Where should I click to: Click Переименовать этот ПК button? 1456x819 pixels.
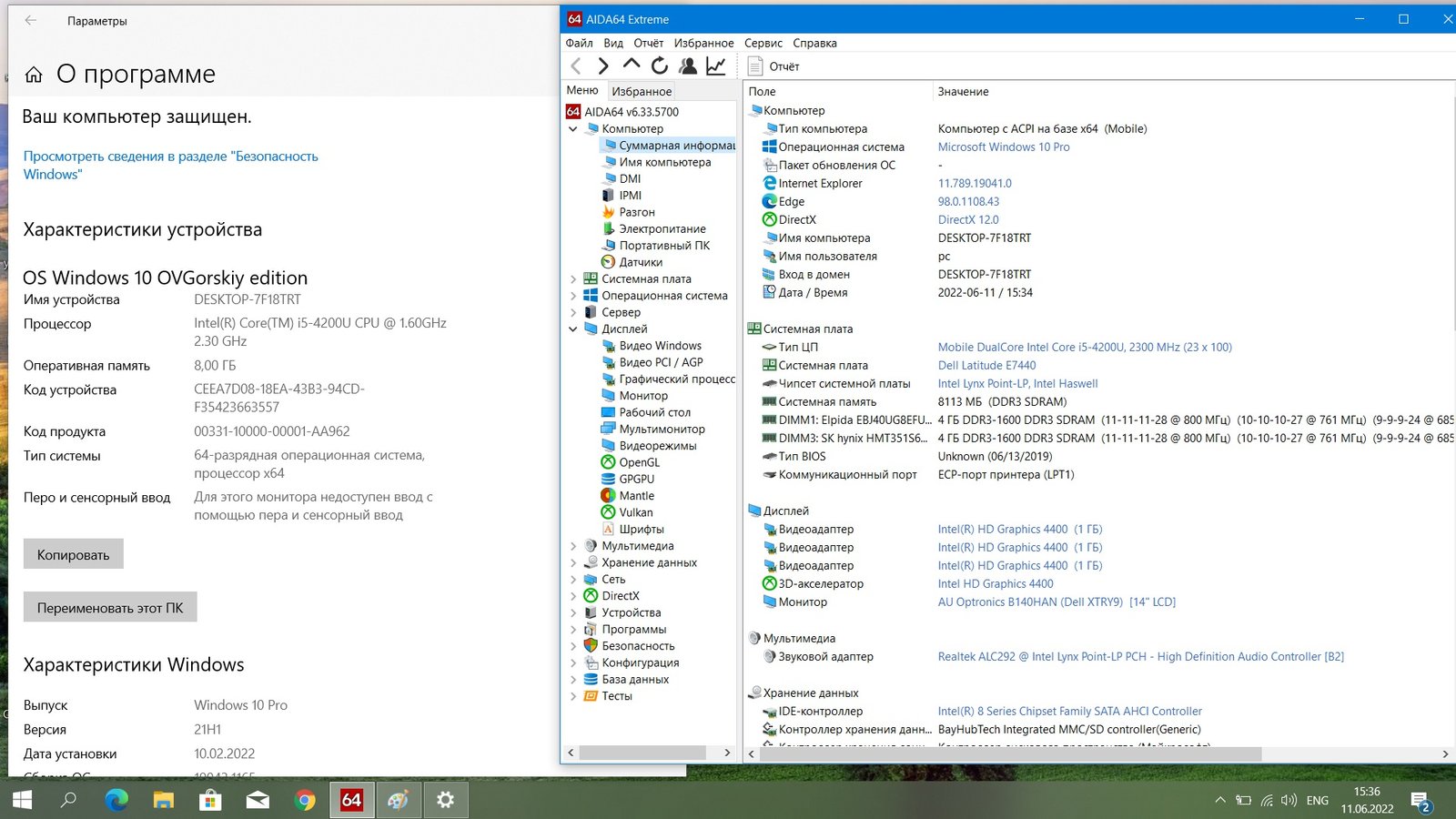click(110, 607)
